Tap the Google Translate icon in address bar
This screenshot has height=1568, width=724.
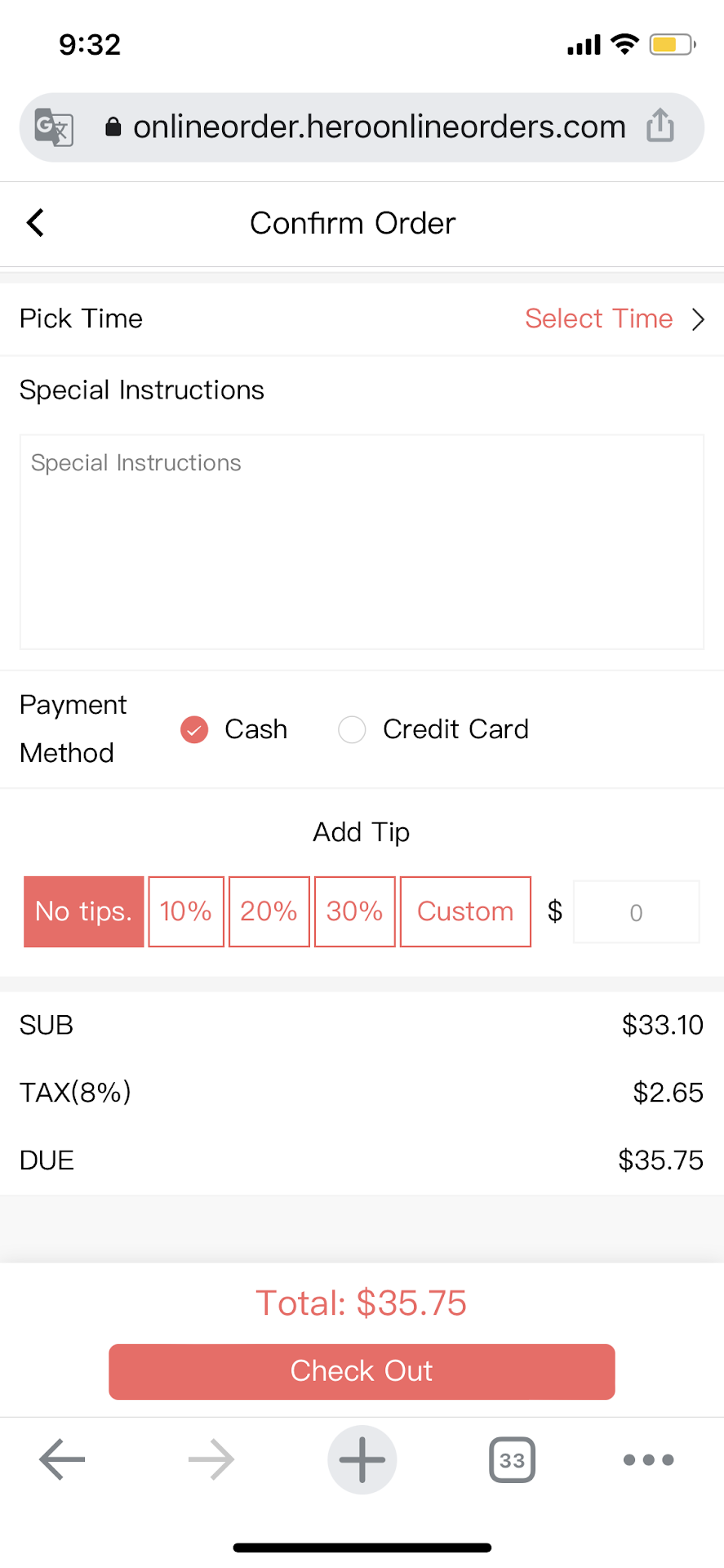tap(54, 127)
